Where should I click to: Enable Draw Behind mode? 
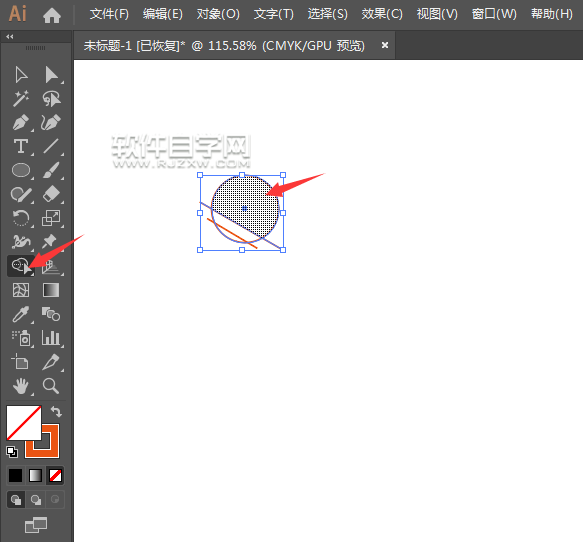36,500
